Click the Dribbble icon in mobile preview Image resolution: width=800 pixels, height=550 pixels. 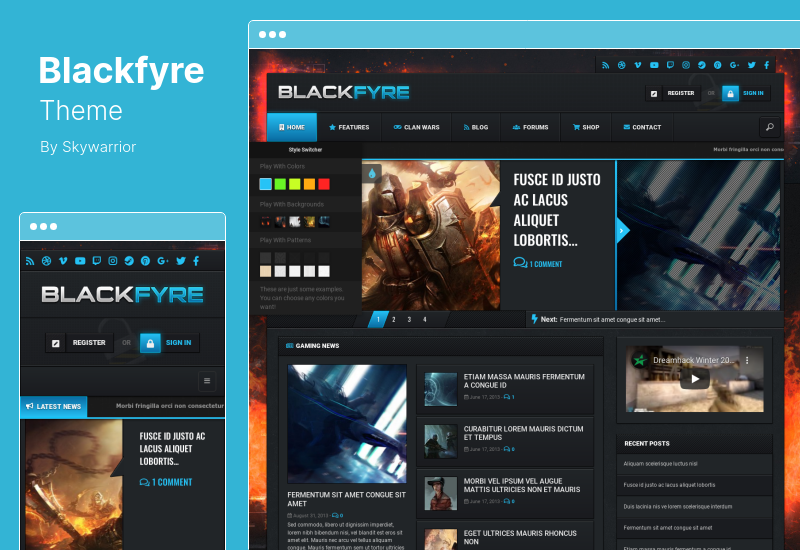click(46, 261)
